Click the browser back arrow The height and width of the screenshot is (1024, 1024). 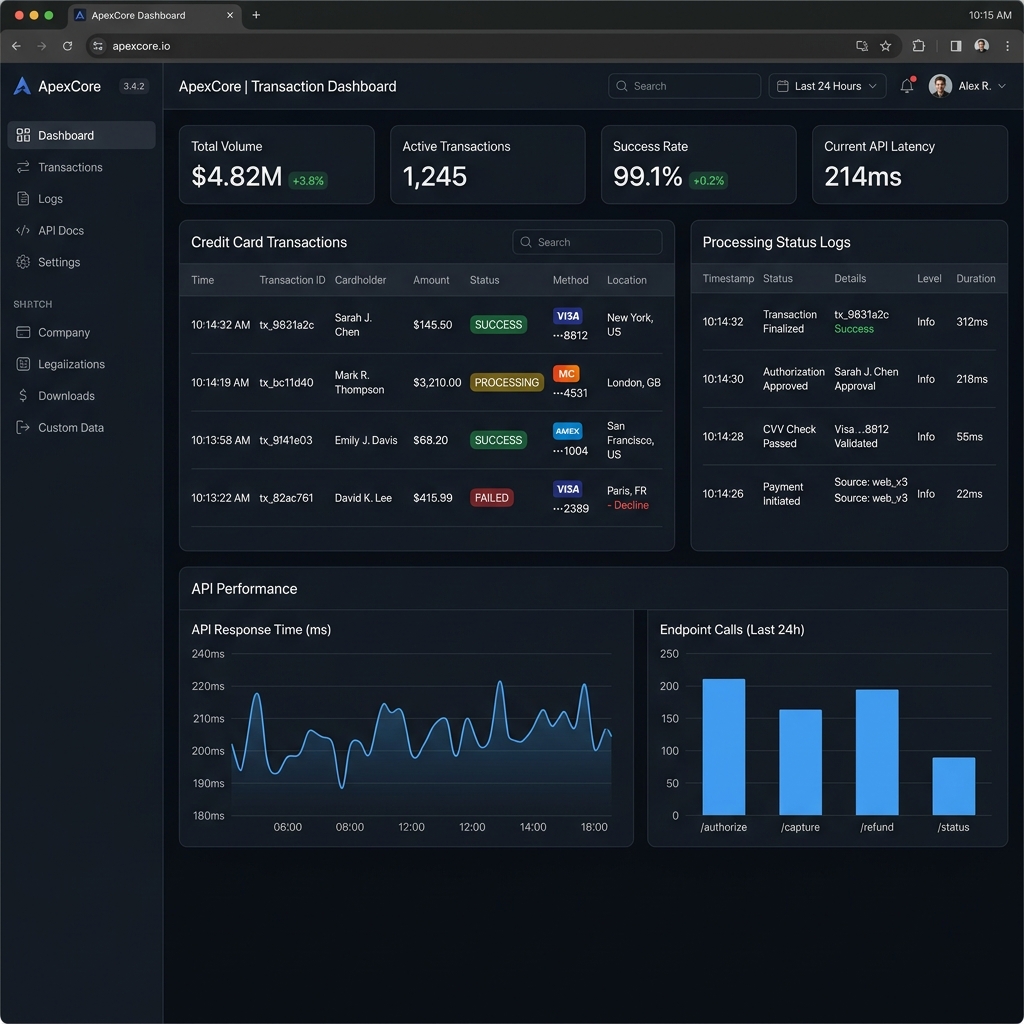[x=16, y=46]
